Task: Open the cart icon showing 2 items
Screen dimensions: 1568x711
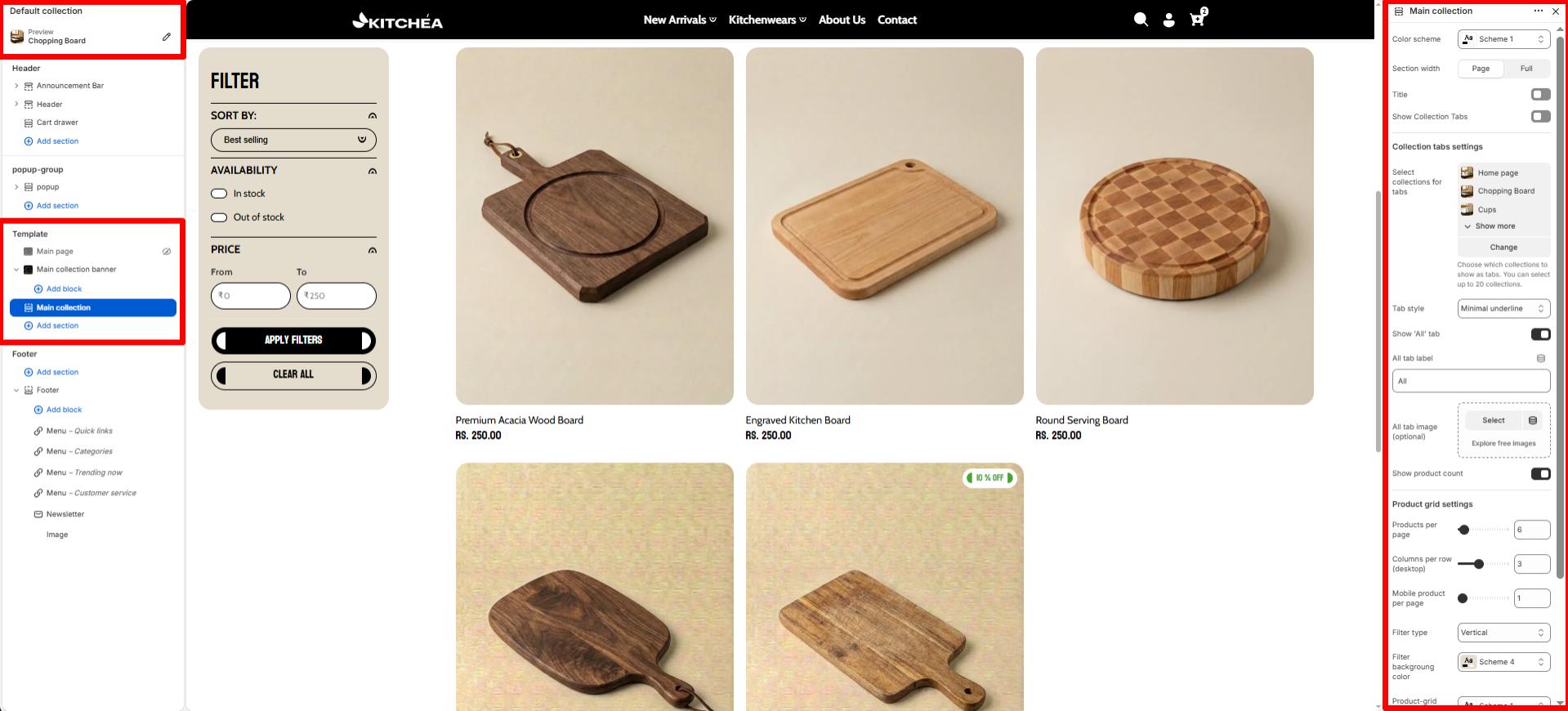Action: (x=1196, y=19)
